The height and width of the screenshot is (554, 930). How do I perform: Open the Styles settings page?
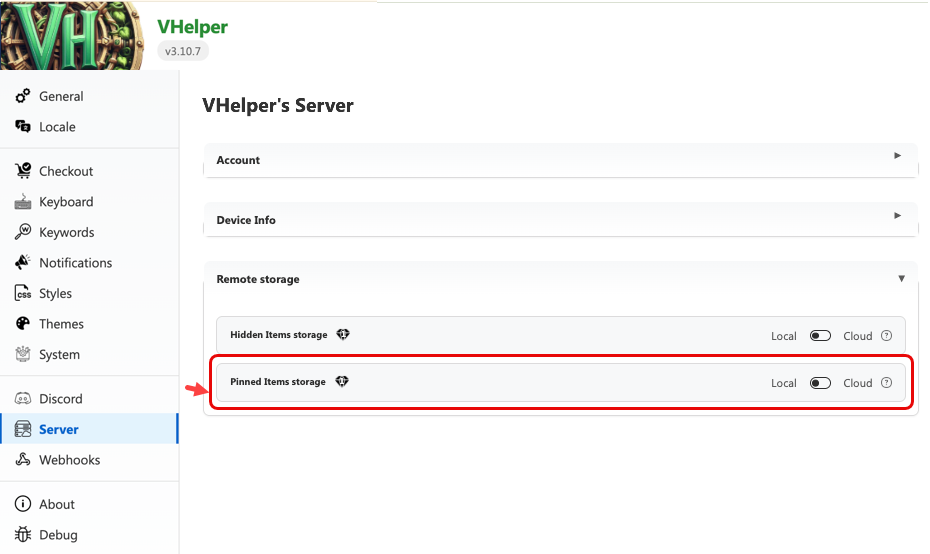[x=55, y=293]
